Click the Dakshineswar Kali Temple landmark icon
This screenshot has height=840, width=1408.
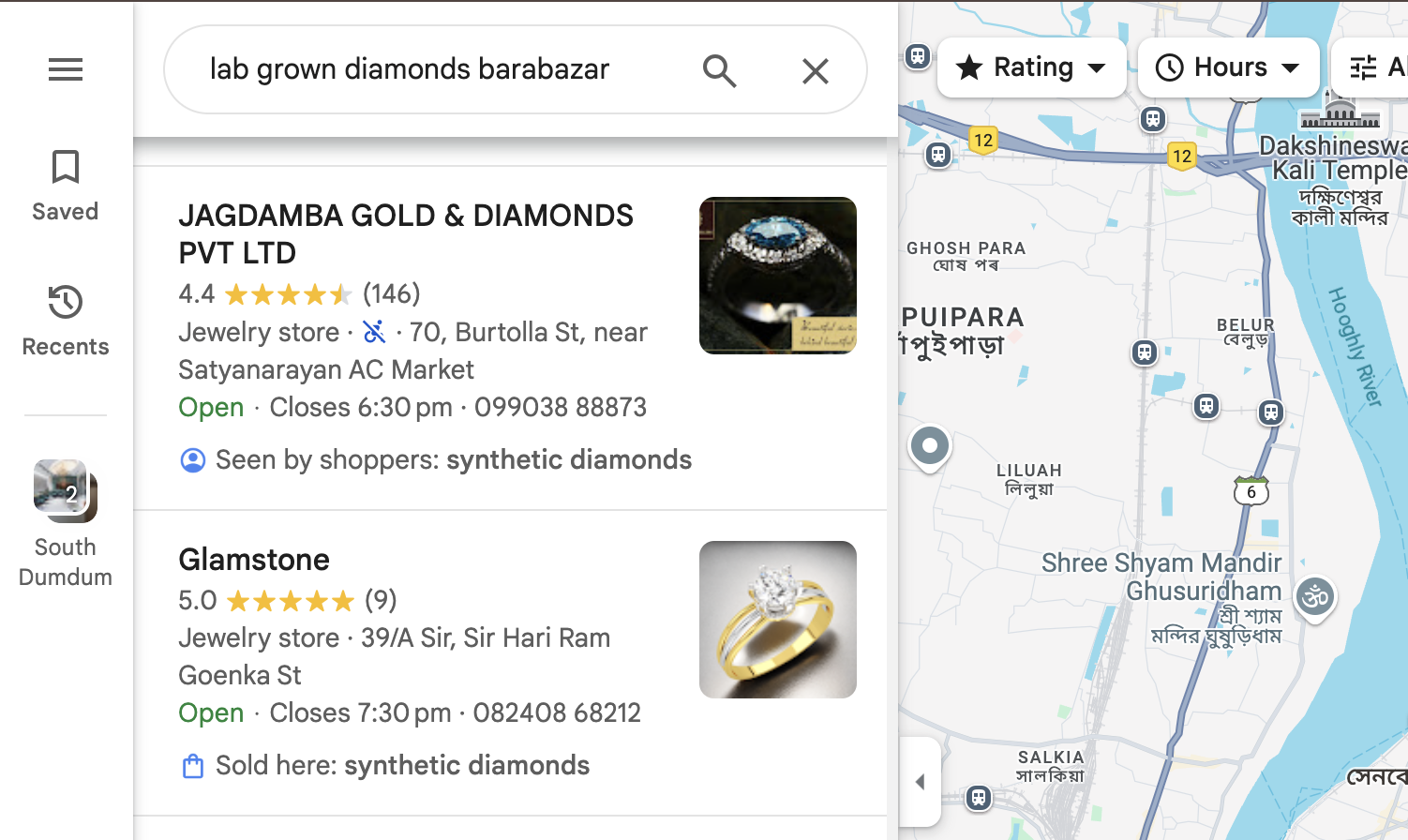1340,112
